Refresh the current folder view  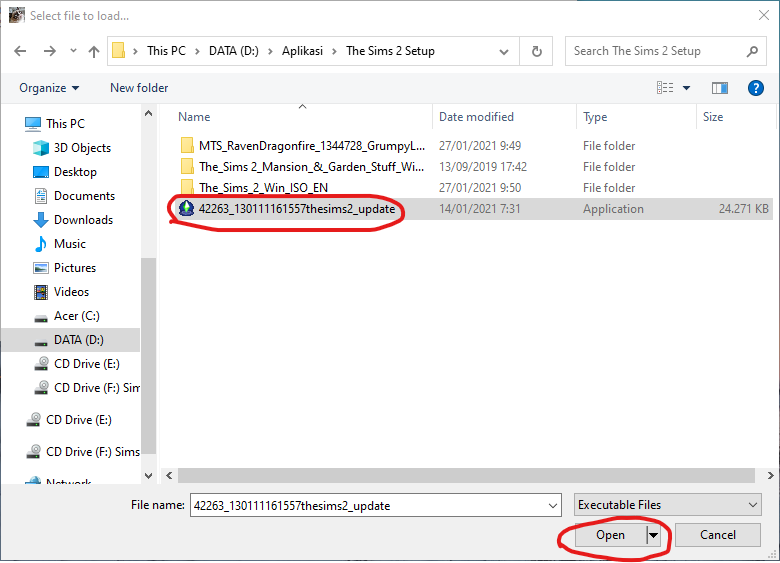(x=537, y=51)
